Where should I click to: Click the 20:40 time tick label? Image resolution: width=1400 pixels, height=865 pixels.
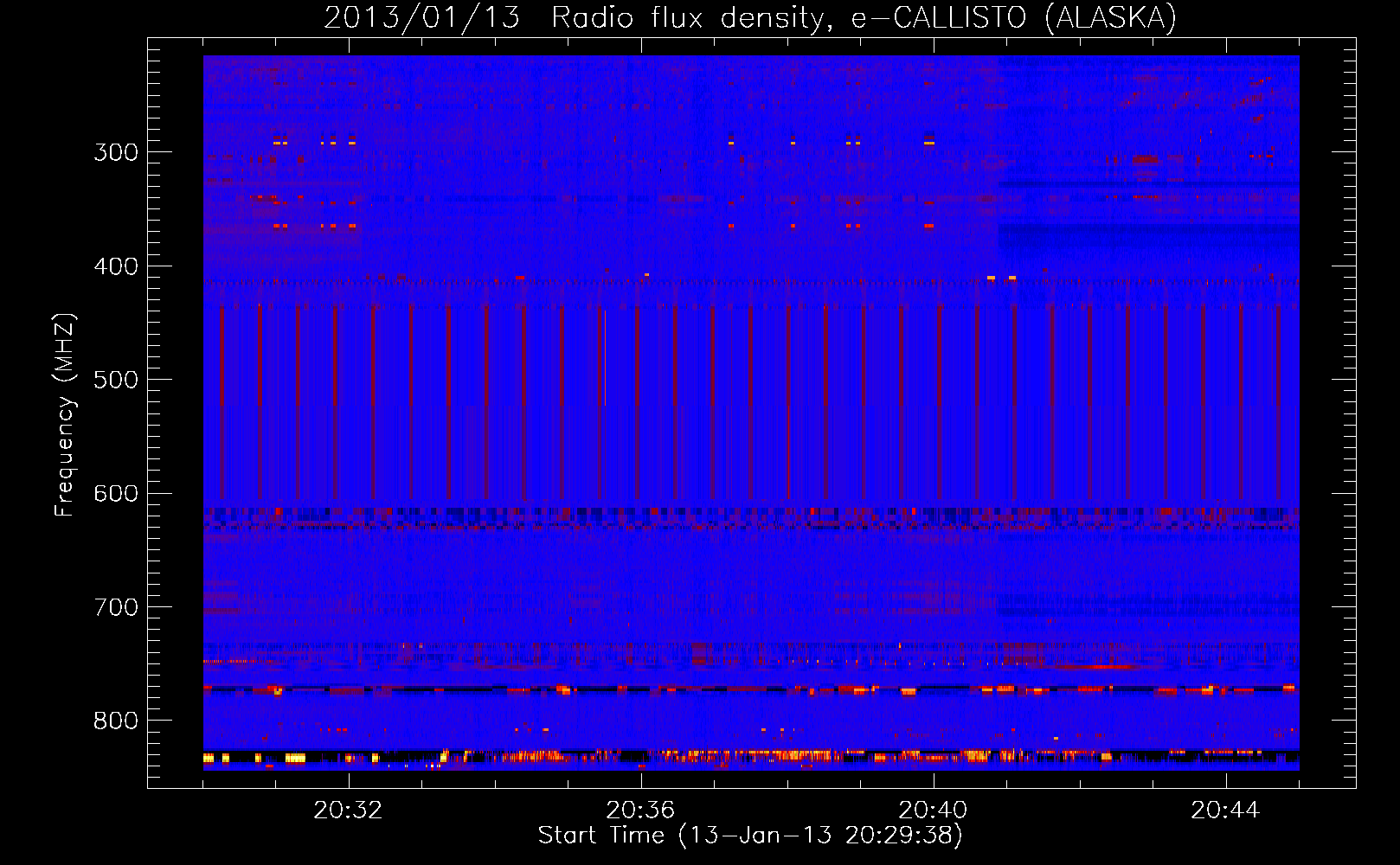pos(933,811)
